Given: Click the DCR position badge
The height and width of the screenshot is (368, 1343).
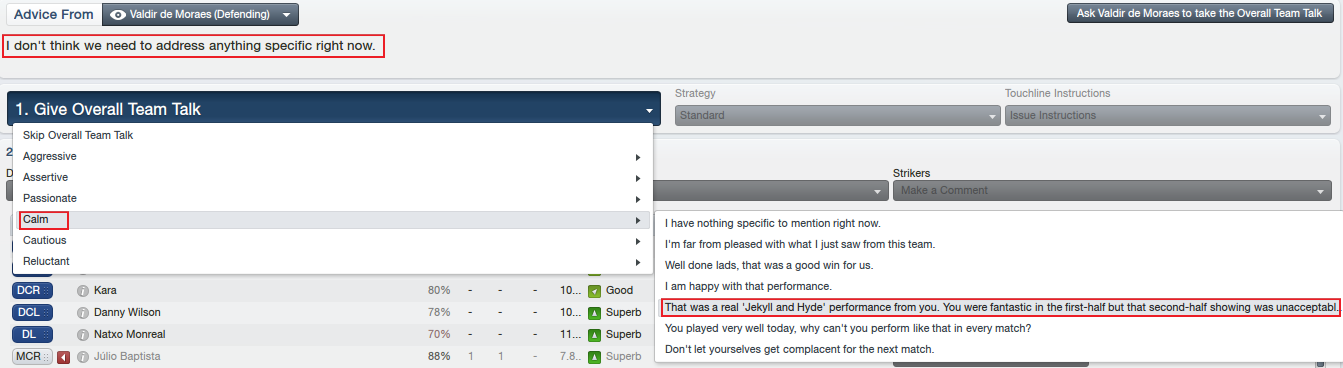Looking at the screenshot, I should point(32,291).
